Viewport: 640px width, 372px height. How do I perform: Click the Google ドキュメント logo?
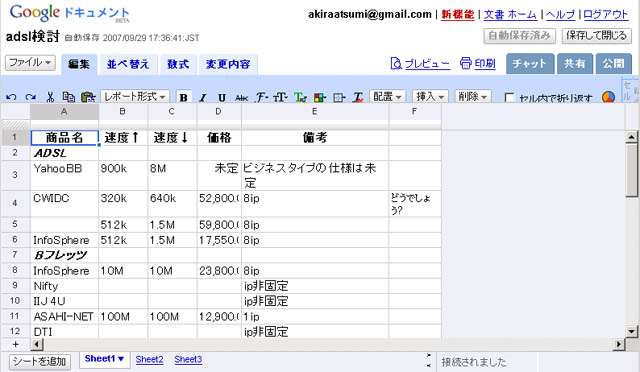tap(69, 13)
